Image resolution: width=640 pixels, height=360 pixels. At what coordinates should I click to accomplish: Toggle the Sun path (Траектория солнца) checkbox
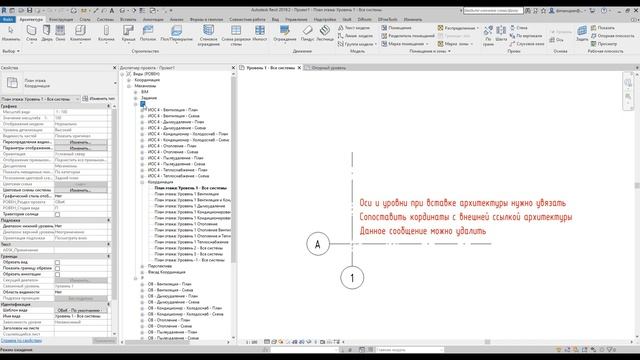pyautogui.click(x=58, y=214)
